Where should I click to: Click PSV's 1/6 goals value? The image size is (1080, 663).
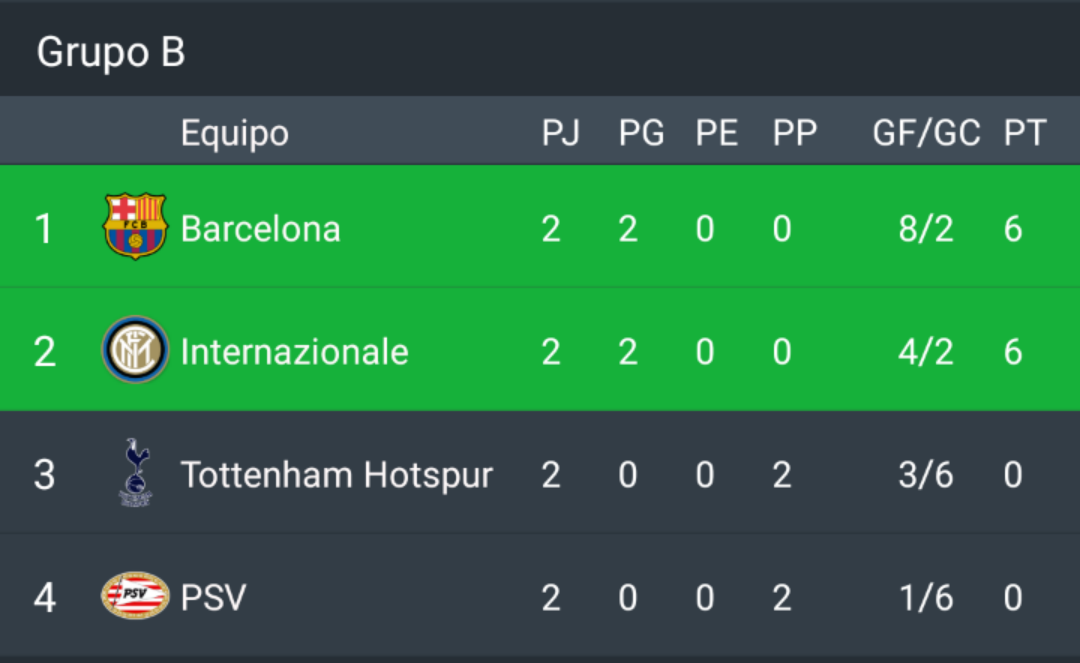pos(927,598)
